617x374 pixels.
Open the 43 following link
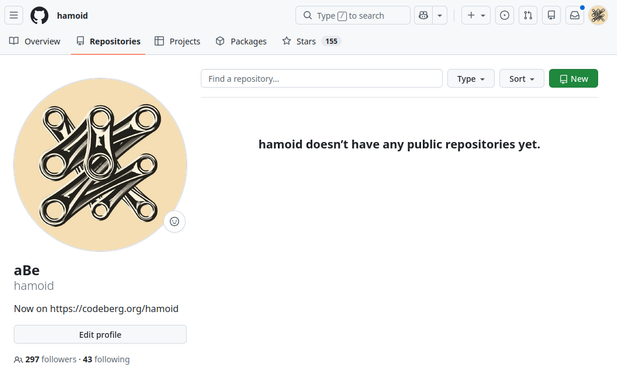point(106,359)
